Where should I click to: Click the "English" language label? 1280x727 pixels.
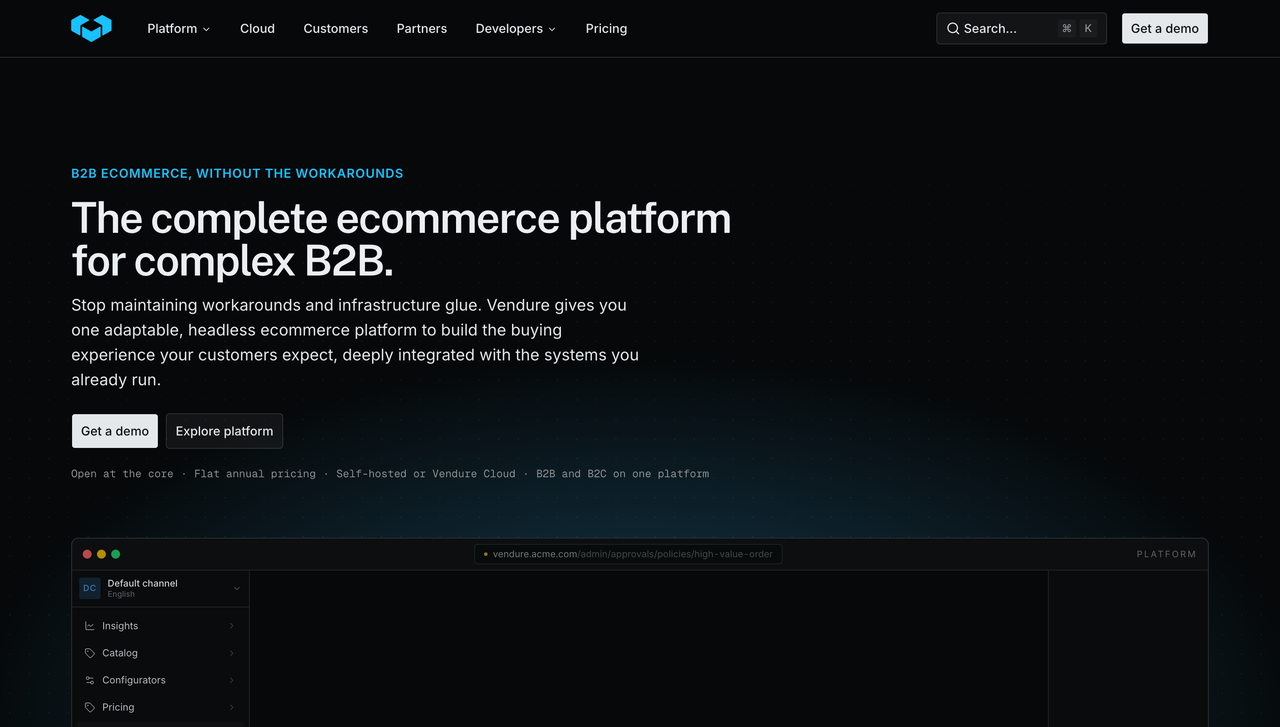(x=121, y=594)
